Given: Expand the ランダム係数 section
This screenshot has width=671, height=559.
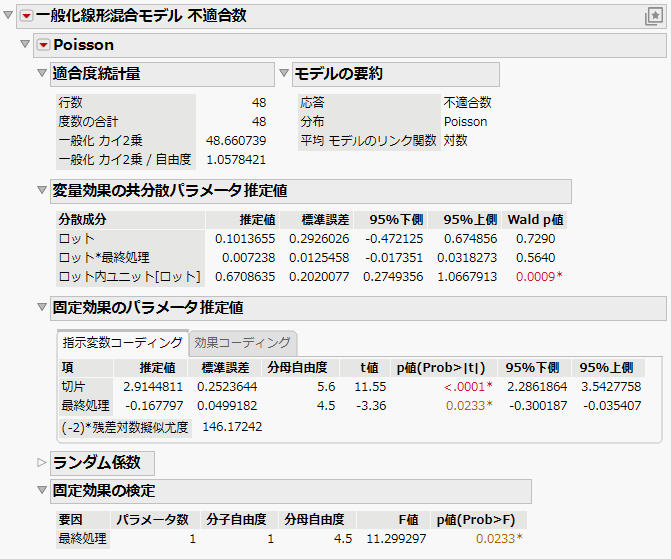Looking at the screenshot, I should pos(42,462).
